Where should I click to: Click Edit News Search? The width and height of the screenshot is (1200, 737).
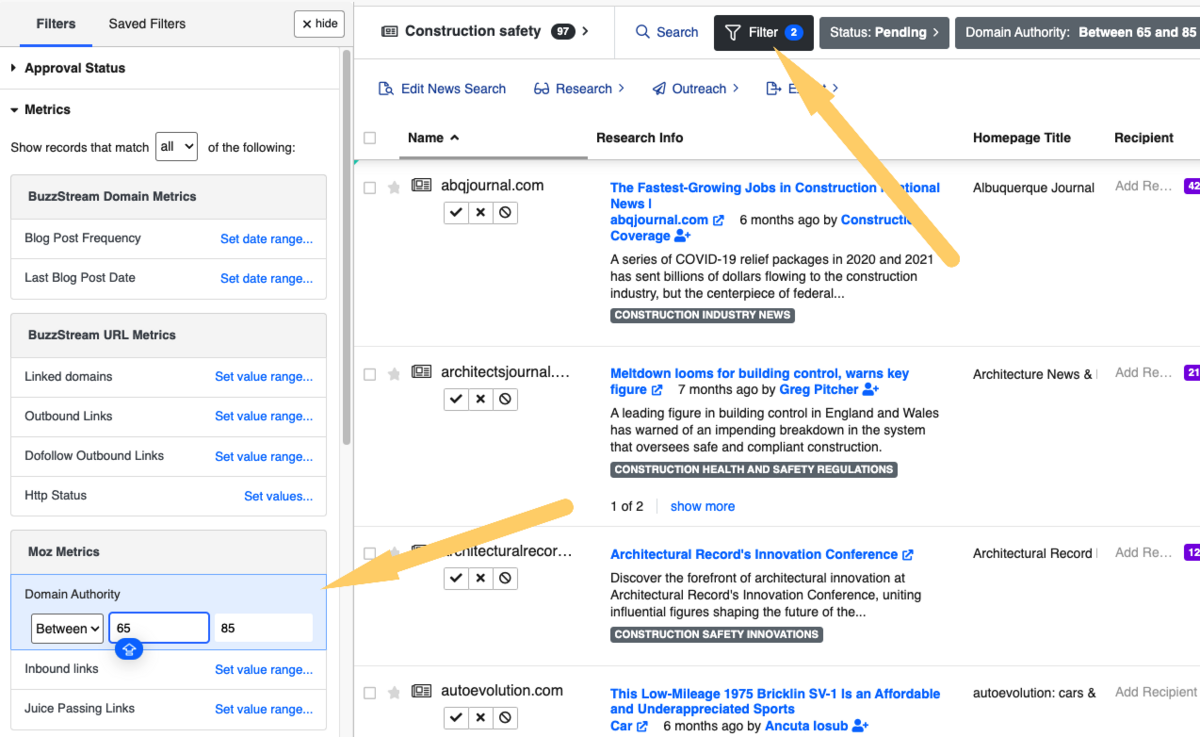(x=442, y=88)
